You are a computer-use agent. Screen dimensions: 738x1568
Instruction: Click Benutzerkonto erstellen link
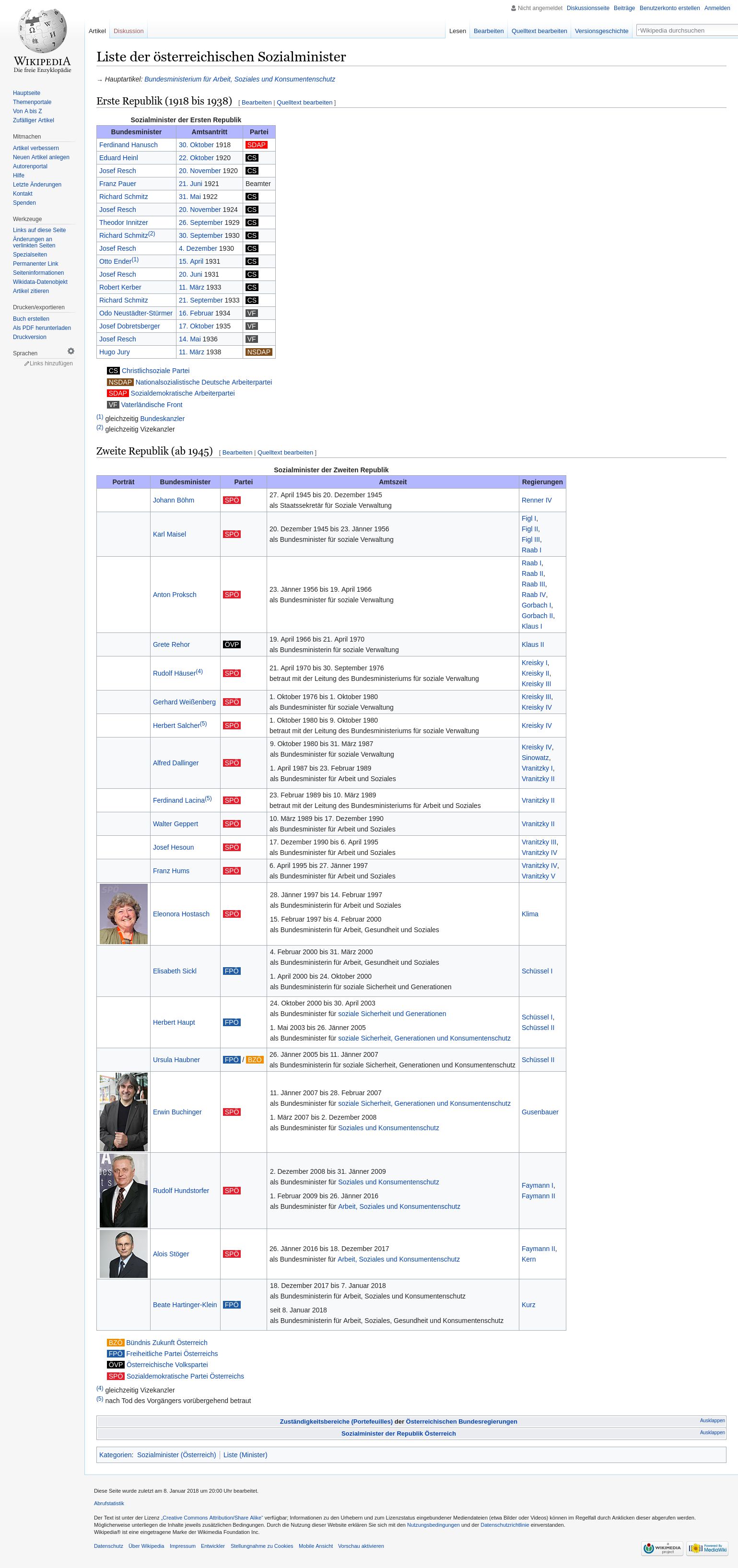pos(669,8)
